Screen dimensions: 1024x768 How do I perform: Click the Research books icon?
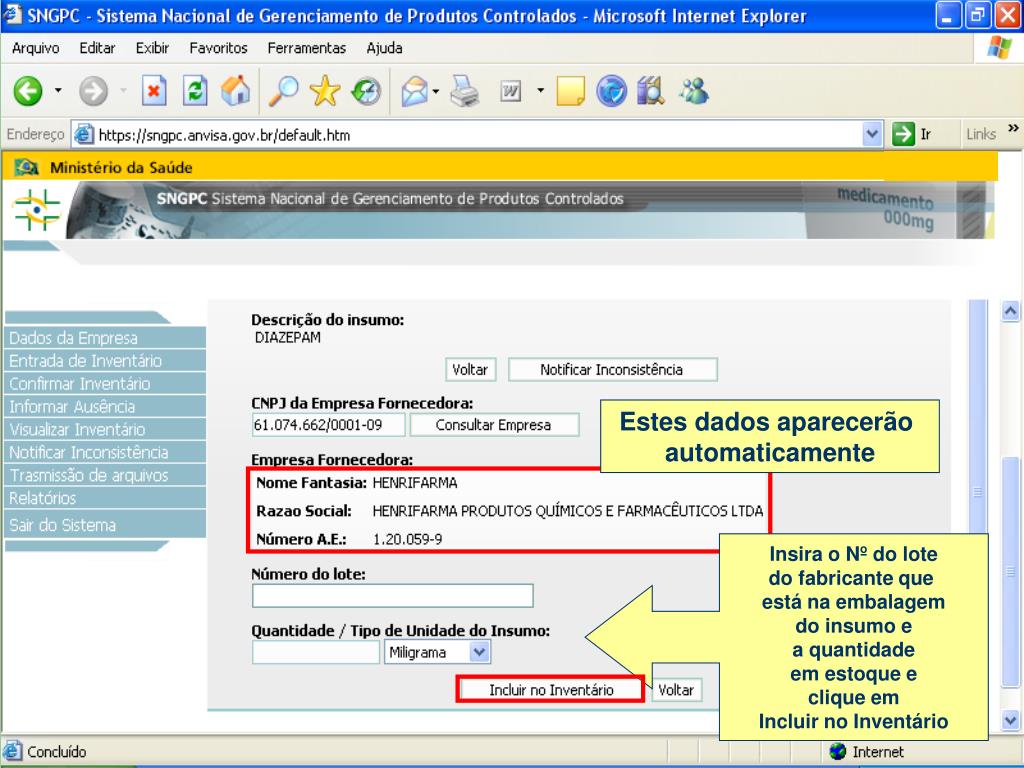(651, 91)
